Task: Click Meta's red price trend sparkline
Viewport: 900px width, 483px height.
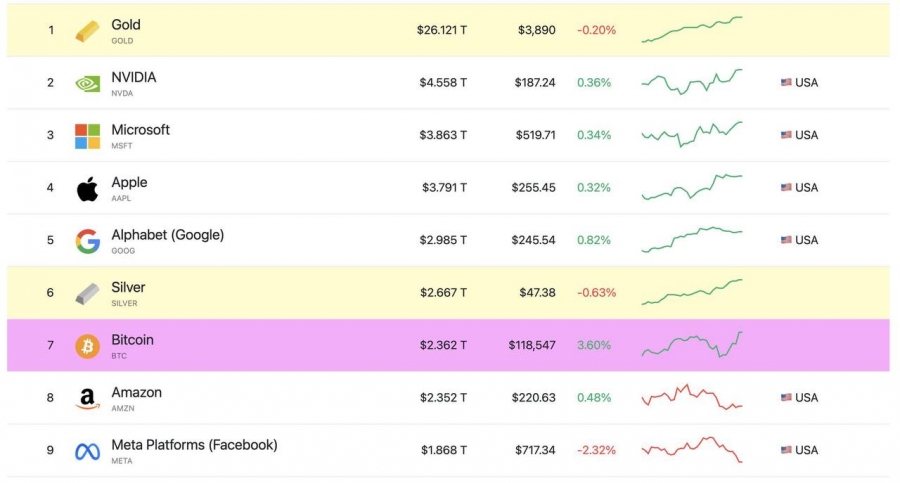Action: point(692,450)
